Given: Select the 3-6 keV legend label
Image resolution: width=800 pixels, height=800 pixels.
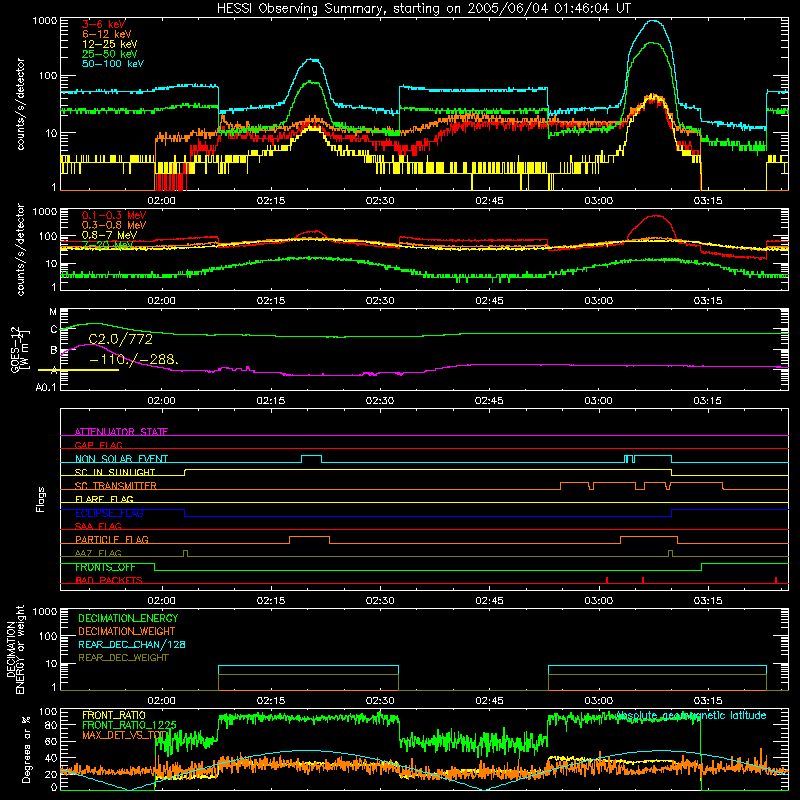Looking at the screenshot, I should [x=103, y=24].
